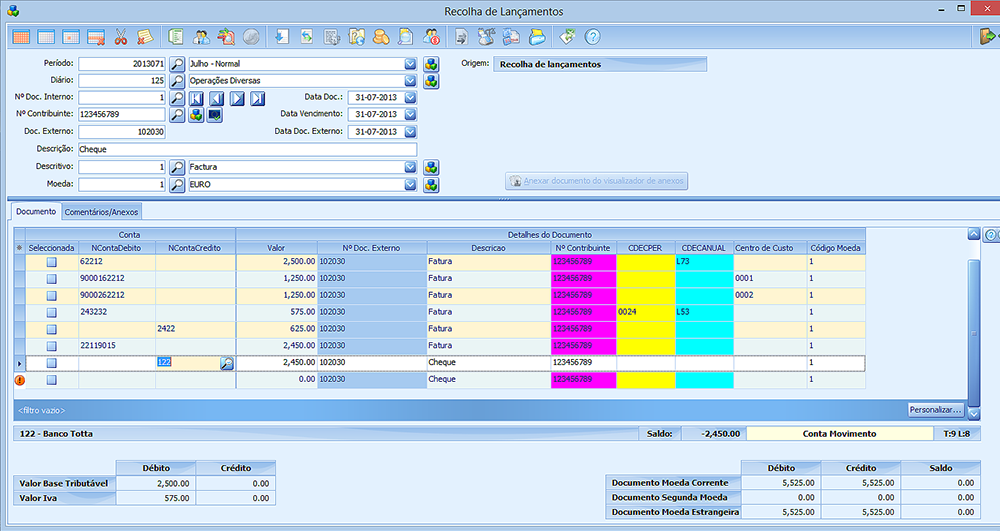Image resolution: width=1000 pixels, height=531 pixels.
Task: Tick the Seleccionada checkbox for the 122 row
Action: pyautogui.click(x=52, y=363)
